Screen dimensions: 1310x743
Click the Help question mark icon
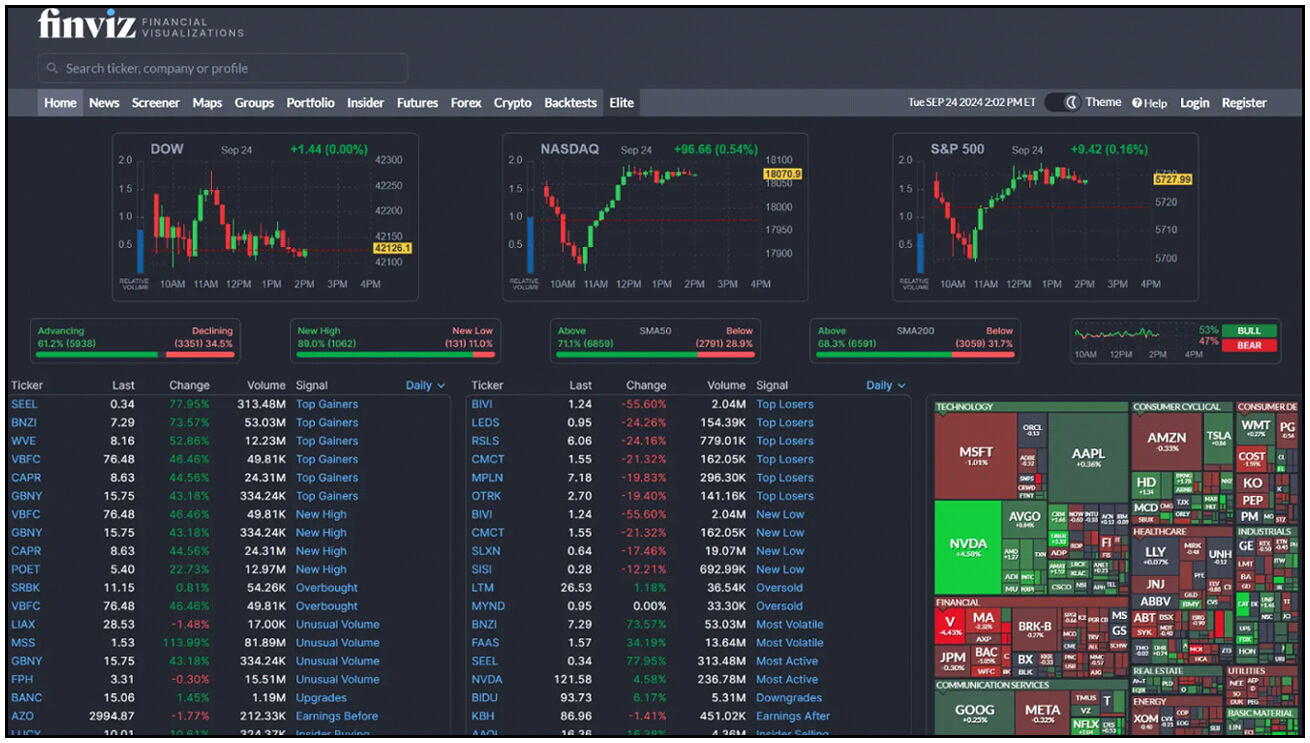pyautogui.click(x=1137, y=103)
